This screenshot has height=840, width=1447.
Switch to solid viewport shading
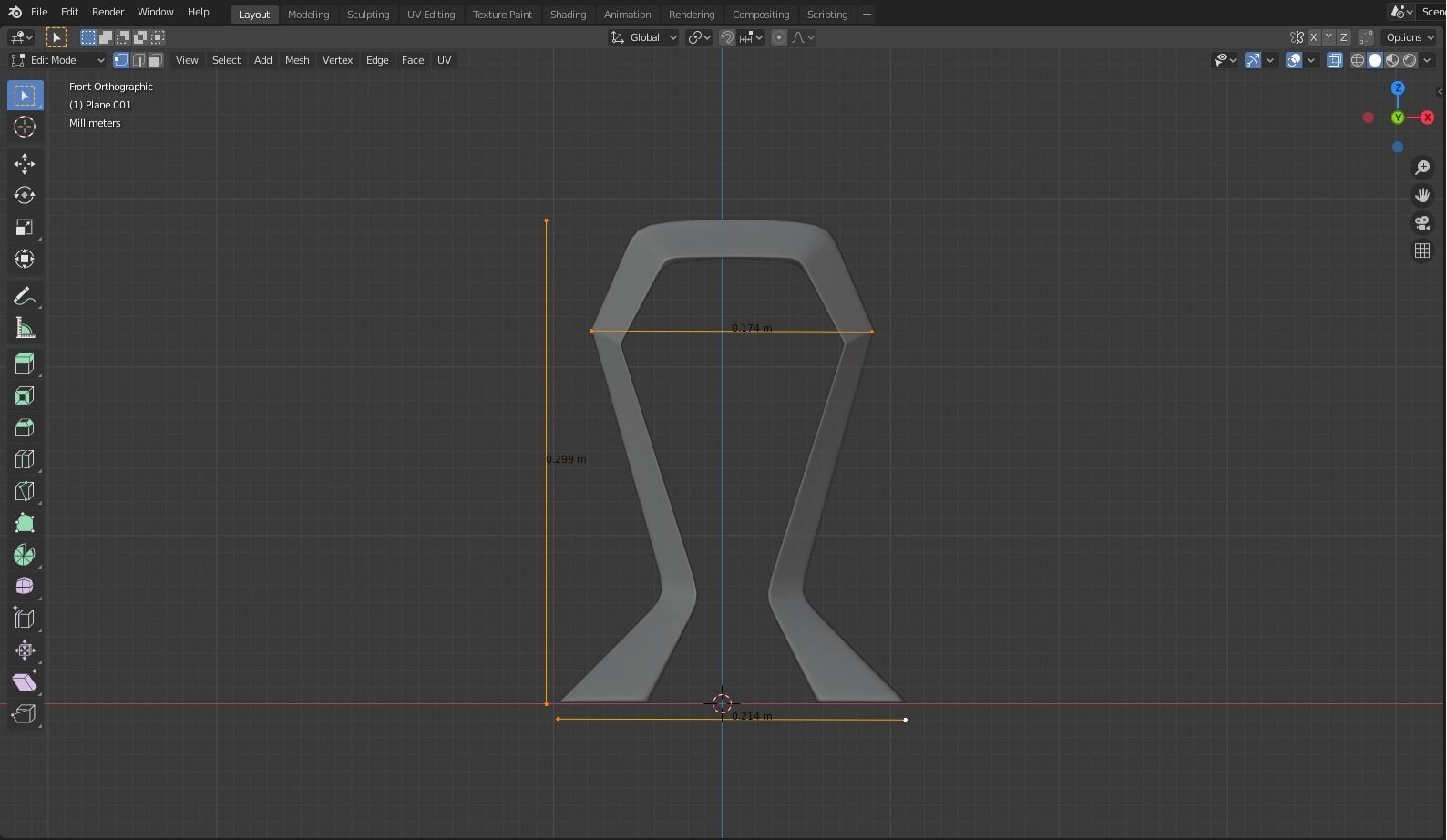[1375, 60]
